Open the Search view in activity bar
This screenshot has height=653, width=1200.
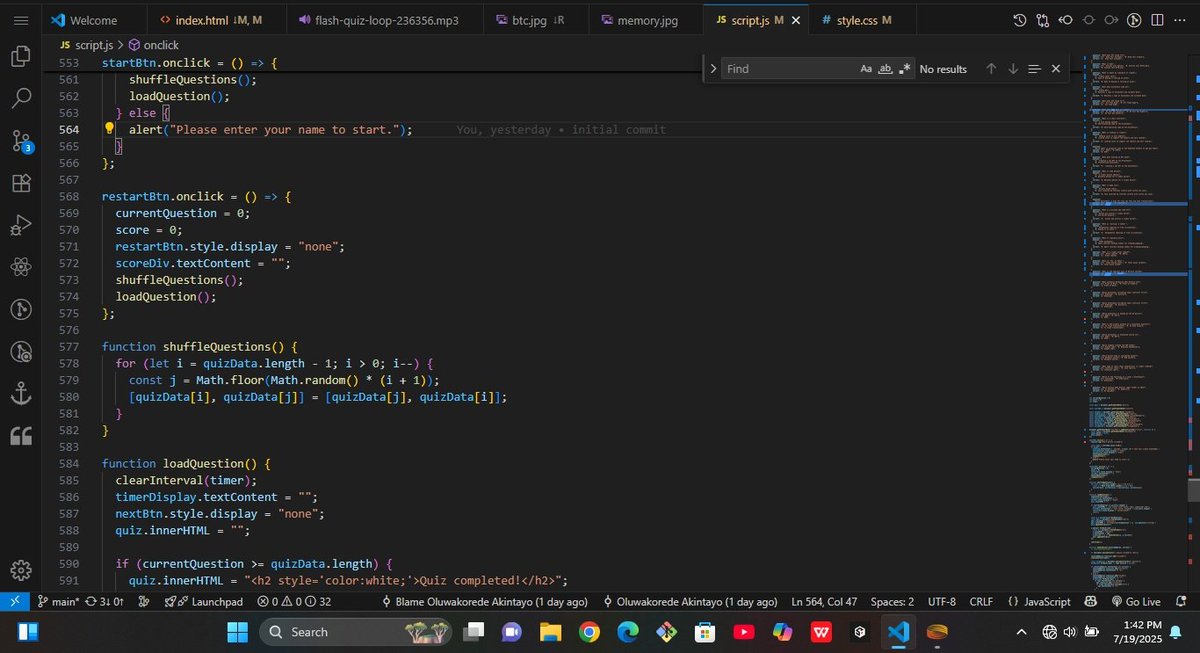tap(21, 98)
